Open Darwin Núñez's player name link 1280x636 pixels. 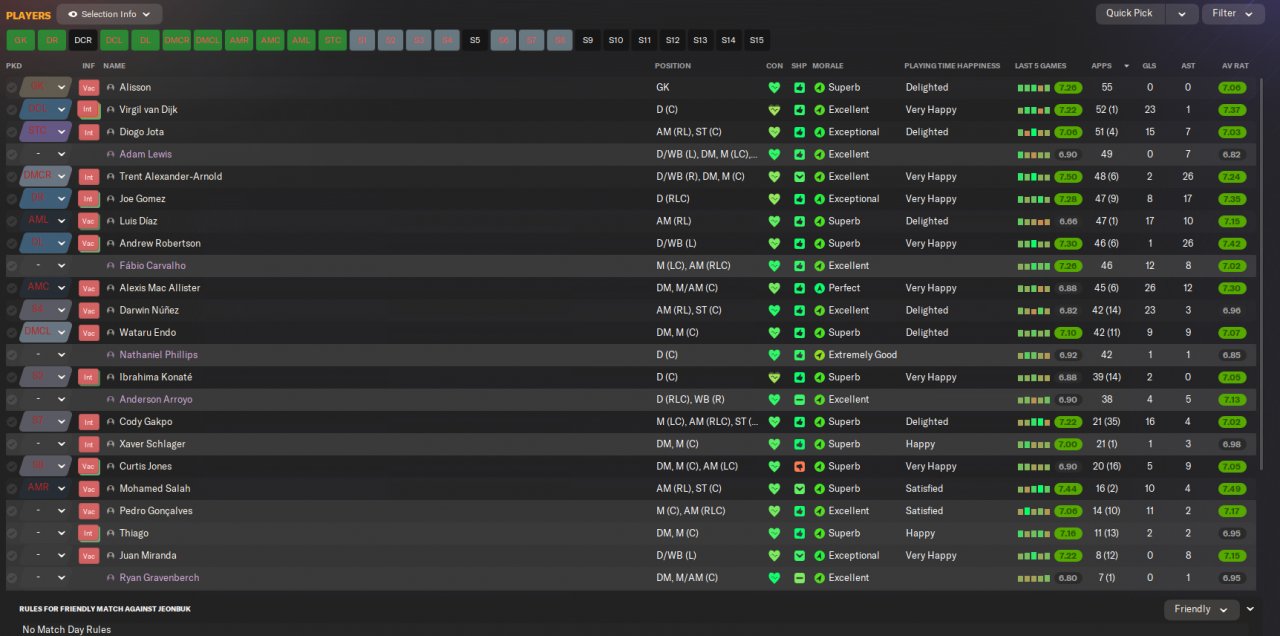click(149, 311)
